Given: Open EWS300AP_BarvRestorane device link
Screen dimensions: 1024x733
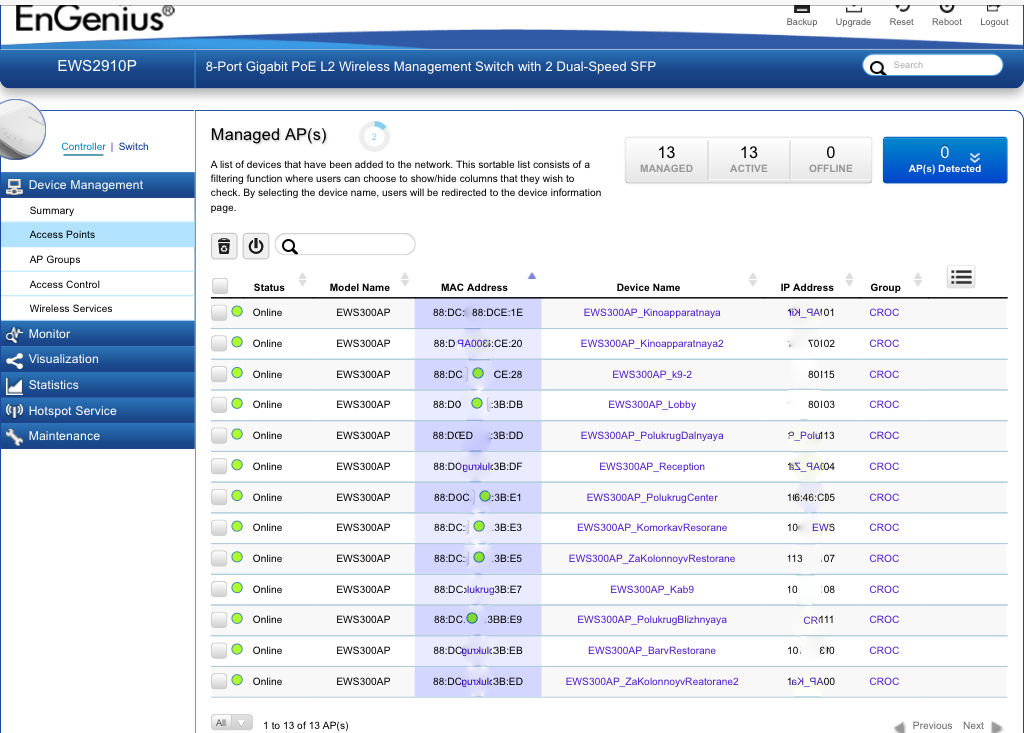Looking at the screenshot, I should (652, 651).
